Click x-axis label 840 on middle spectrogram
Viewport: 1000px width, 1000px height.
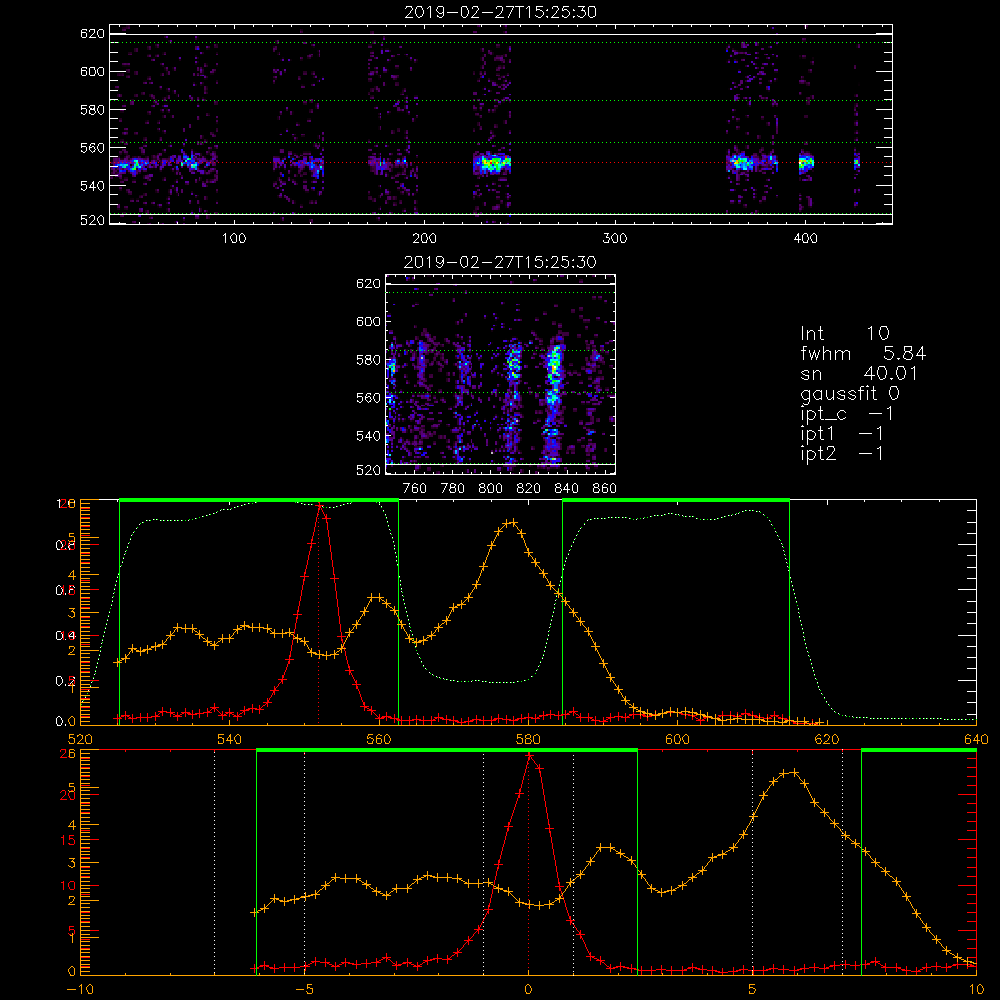pyautogui.click(x=566, y=489)
